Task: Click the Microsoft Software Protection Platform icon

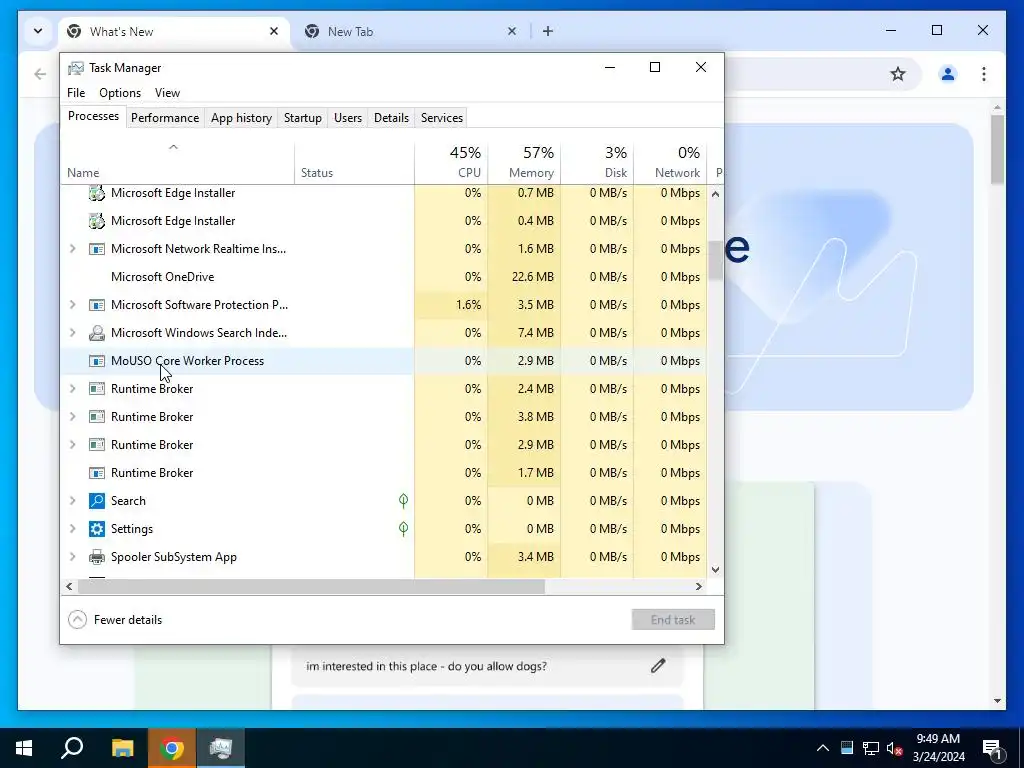Action: pos(97,305)
